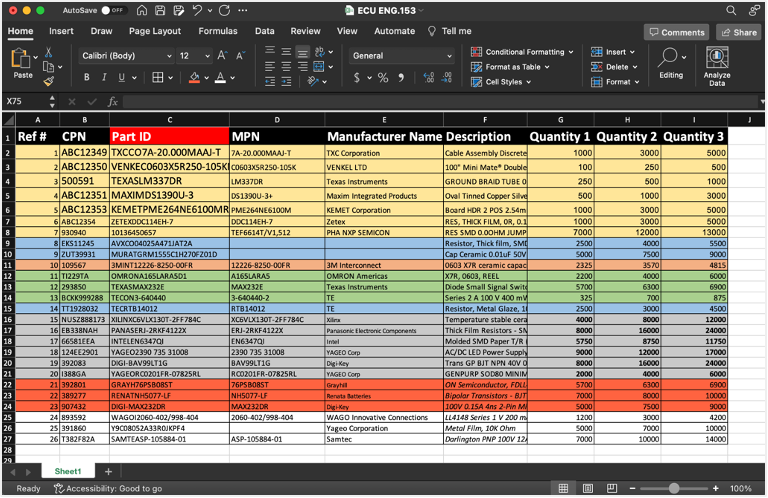Select the Sheet1 tab

(x=68, y=472)
